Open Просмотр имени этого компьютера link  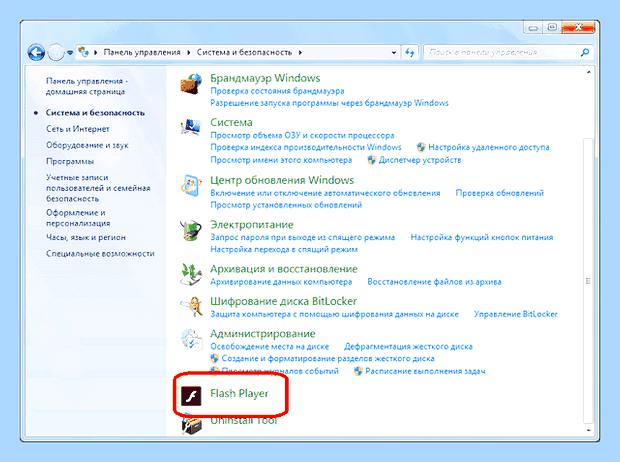(281, 160)
